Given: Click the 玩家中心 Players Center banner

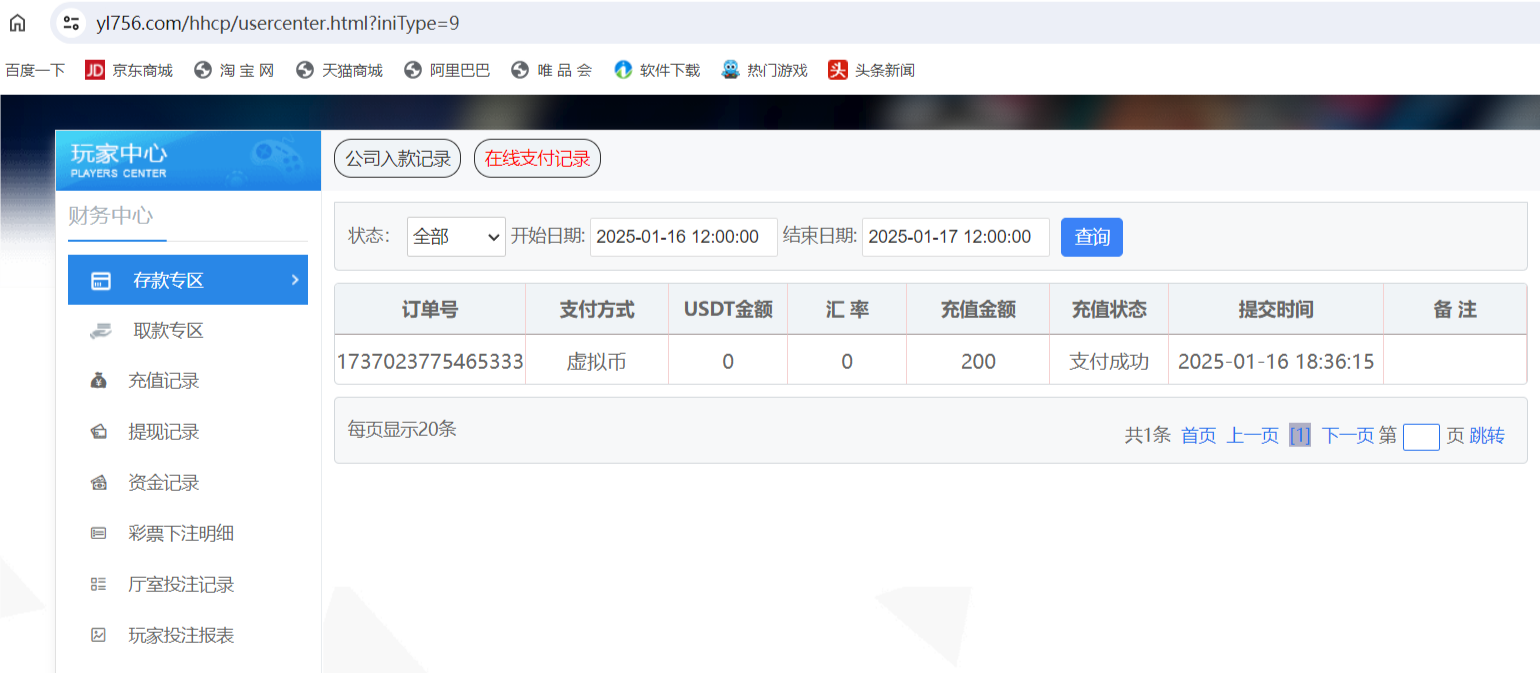Looking at the screenshot, I should (188, 159).
